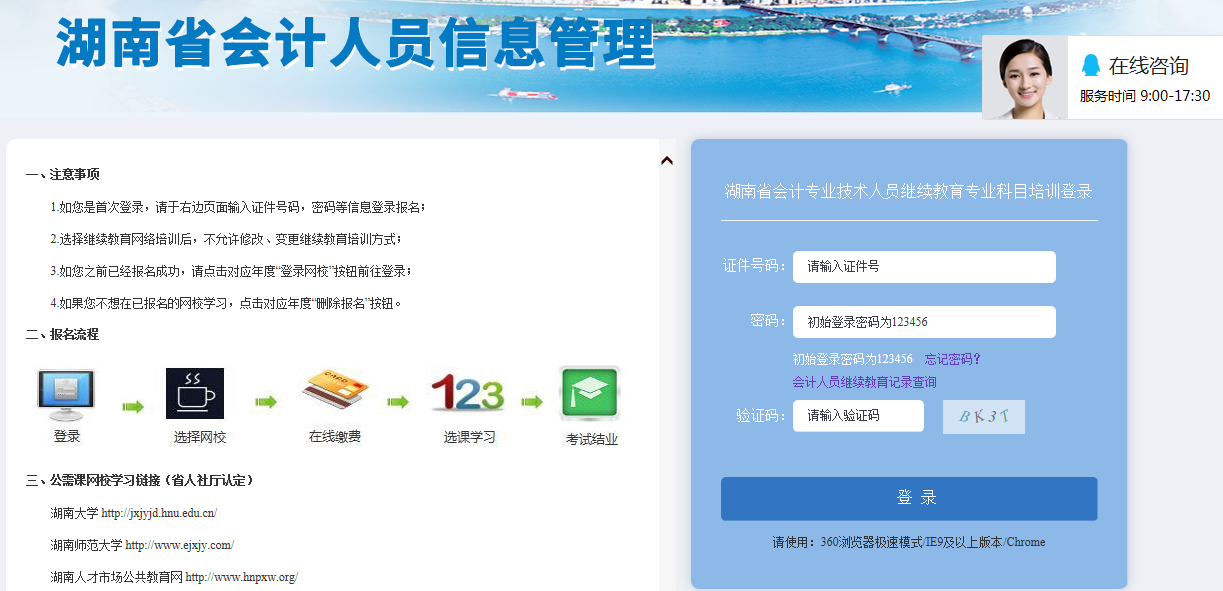
Task: Click the credit card icon for online payment
Action: pos(335,393)
